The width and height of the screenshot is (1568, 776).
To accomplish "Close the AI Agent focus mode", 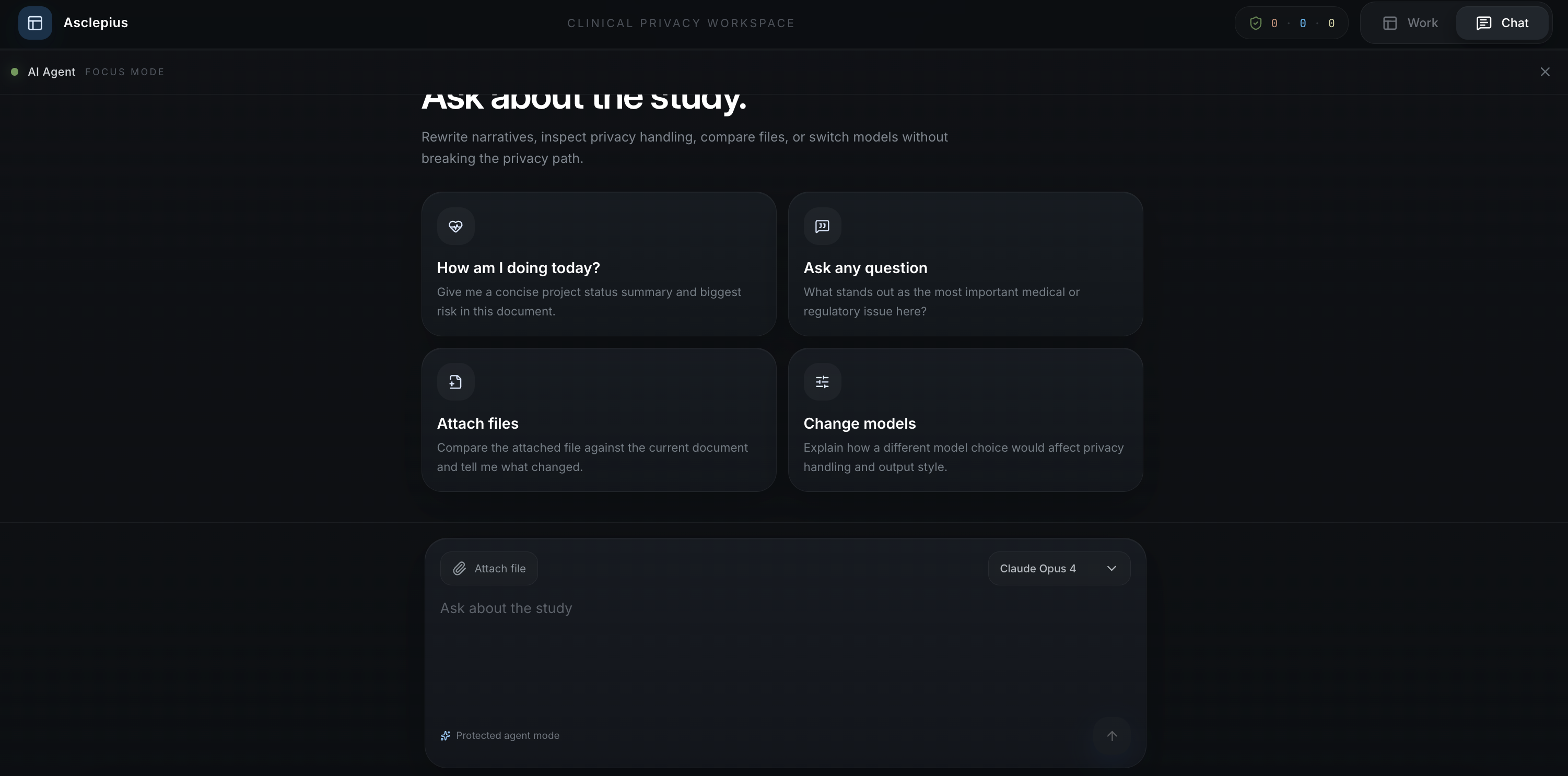I will tap(1545, 72).
